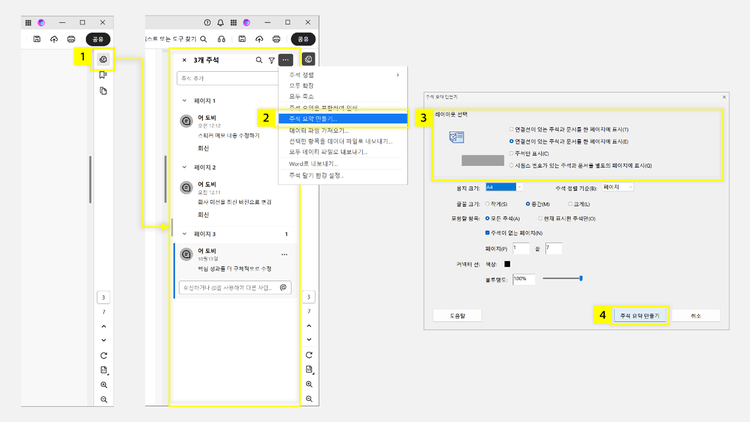The image size is (750, 422).
Task: Click the cloud upload icon in left window
Action: (54, 39)
